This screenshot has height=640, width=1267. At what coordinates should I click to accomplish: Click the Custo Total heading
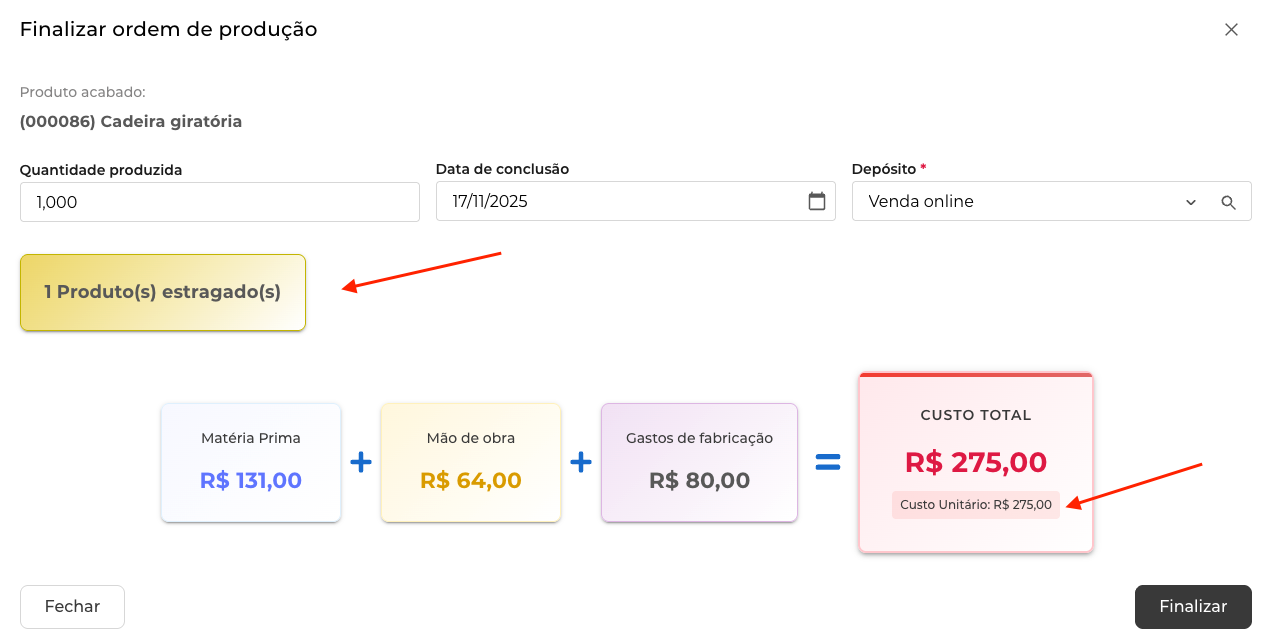976,415
